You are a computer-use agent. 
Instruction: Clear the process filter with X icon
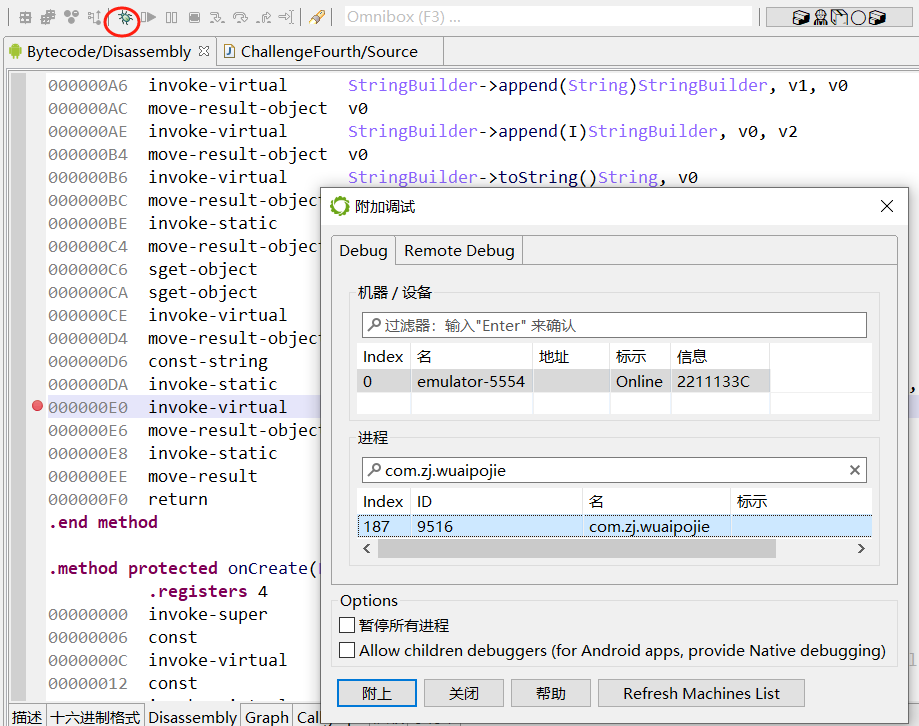pos(855,470)
